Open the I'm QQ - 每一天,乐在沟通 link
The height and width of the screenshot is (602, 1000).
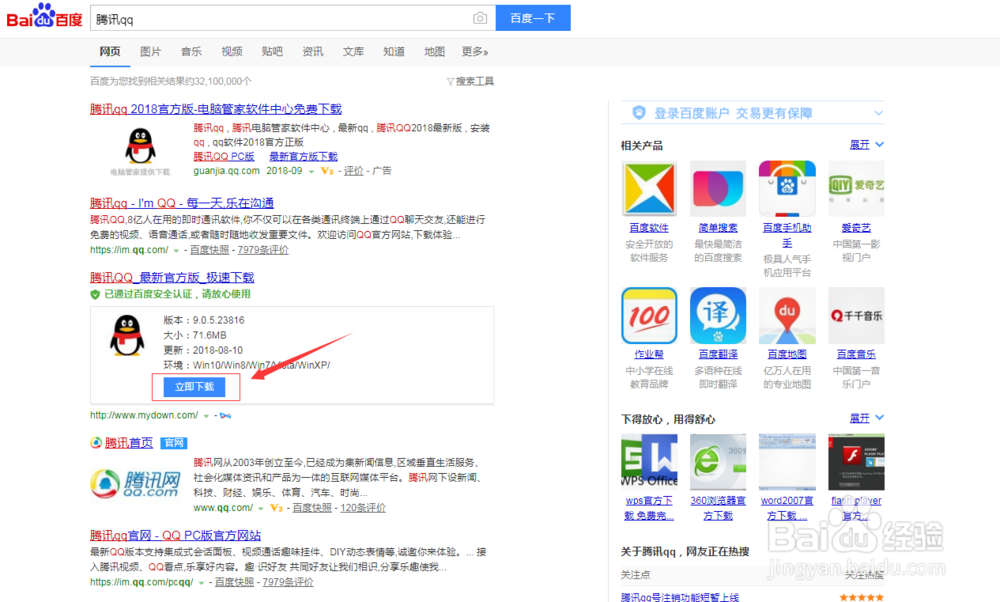pyautogui.click(x=182, y=203)
